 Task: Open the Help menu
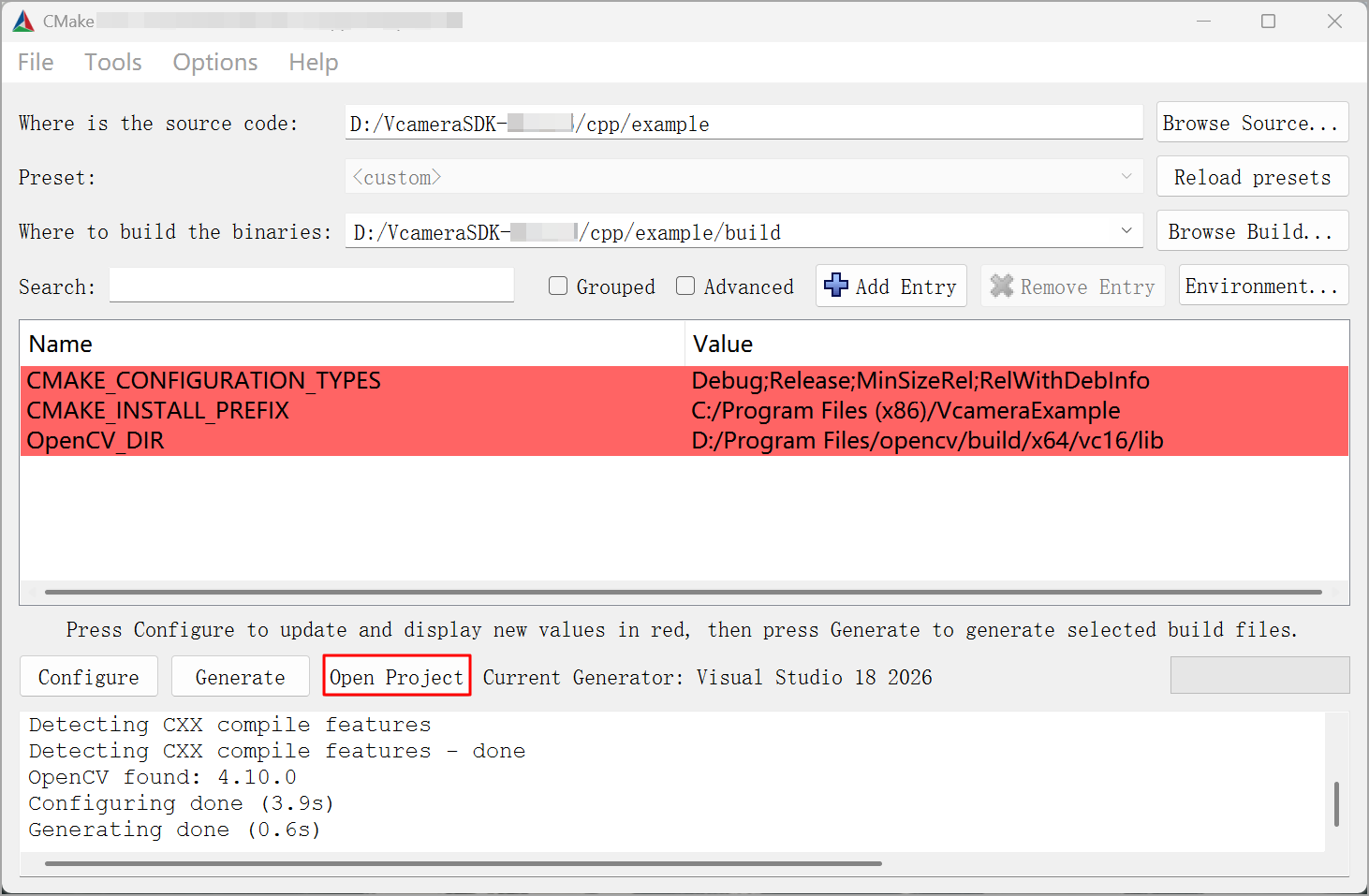tap(314, 63)
